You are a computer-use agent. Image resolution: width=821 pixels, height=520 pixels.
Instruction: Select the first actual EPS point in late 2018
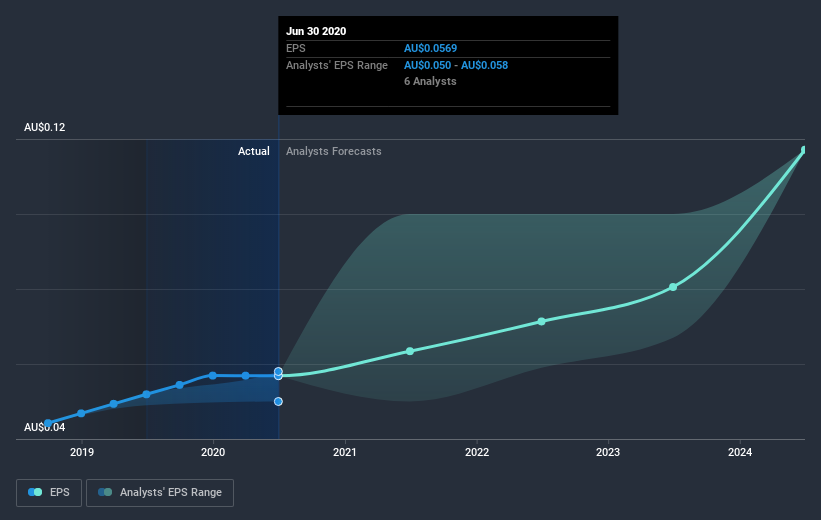pos(48,423)
